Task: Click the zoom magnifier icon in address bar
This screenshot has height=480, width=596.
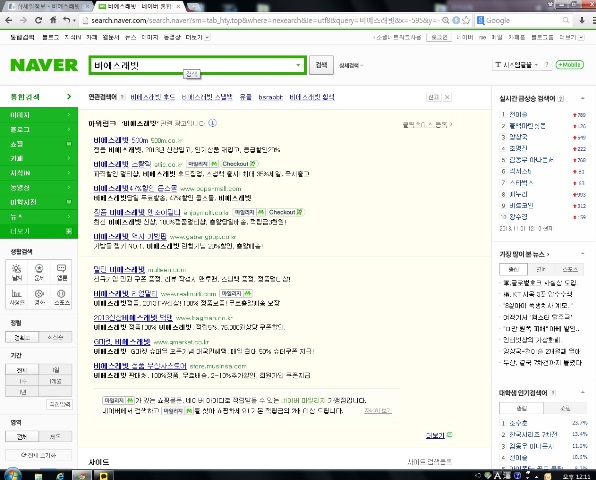Action: coord(445,21)
